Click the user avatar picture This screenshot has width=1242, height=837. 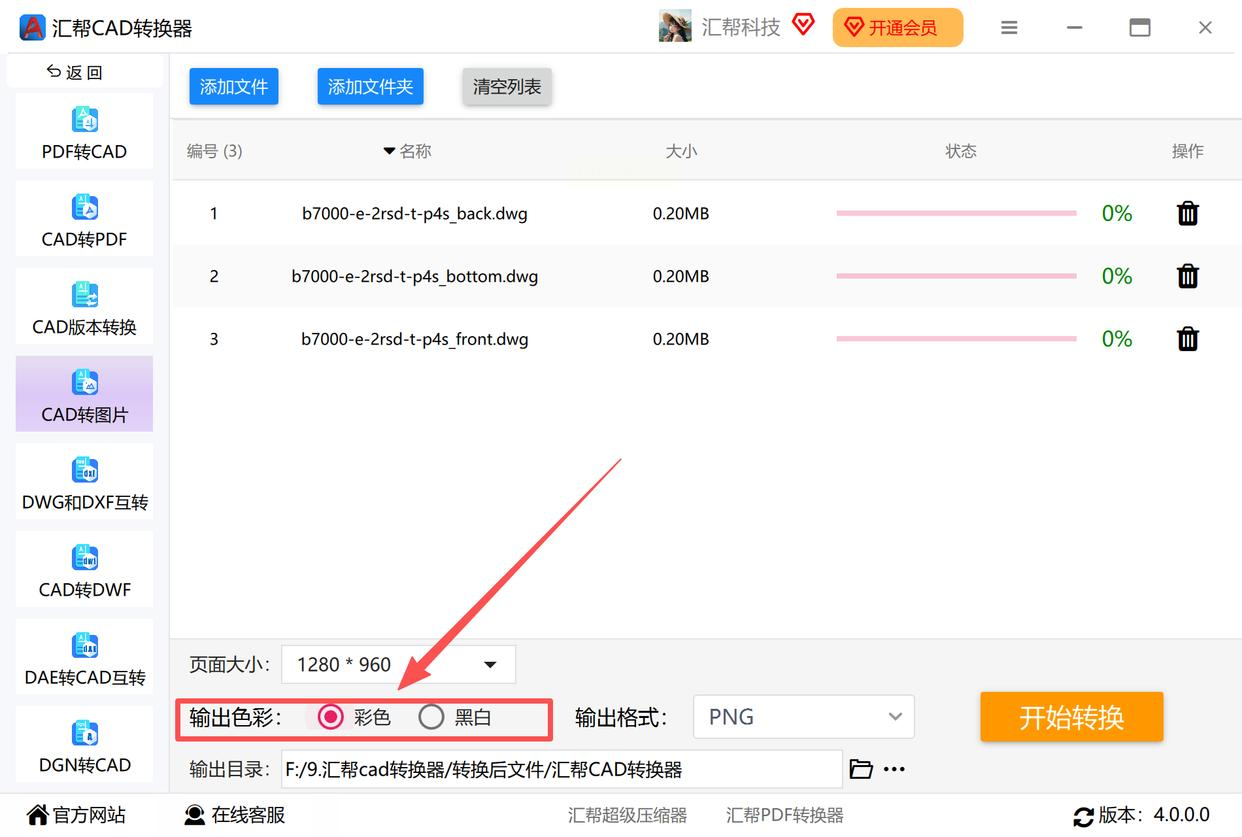(x=675, y=27)
